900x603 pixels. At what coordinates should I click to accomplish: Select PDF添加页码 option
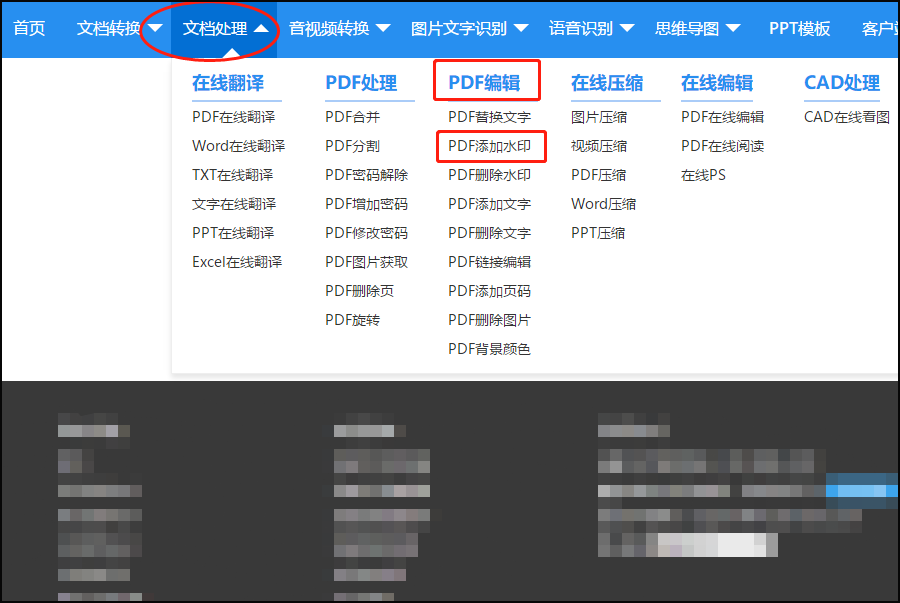[490, 291]
